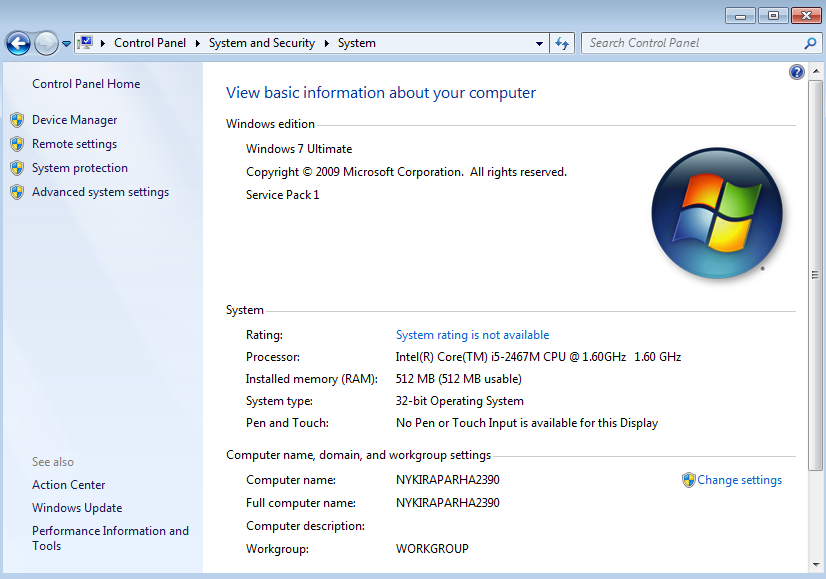Click in the Search Control Panel field
Image resolution: width=826 pixels, height=579 pixels.
[x=690, y=43]
